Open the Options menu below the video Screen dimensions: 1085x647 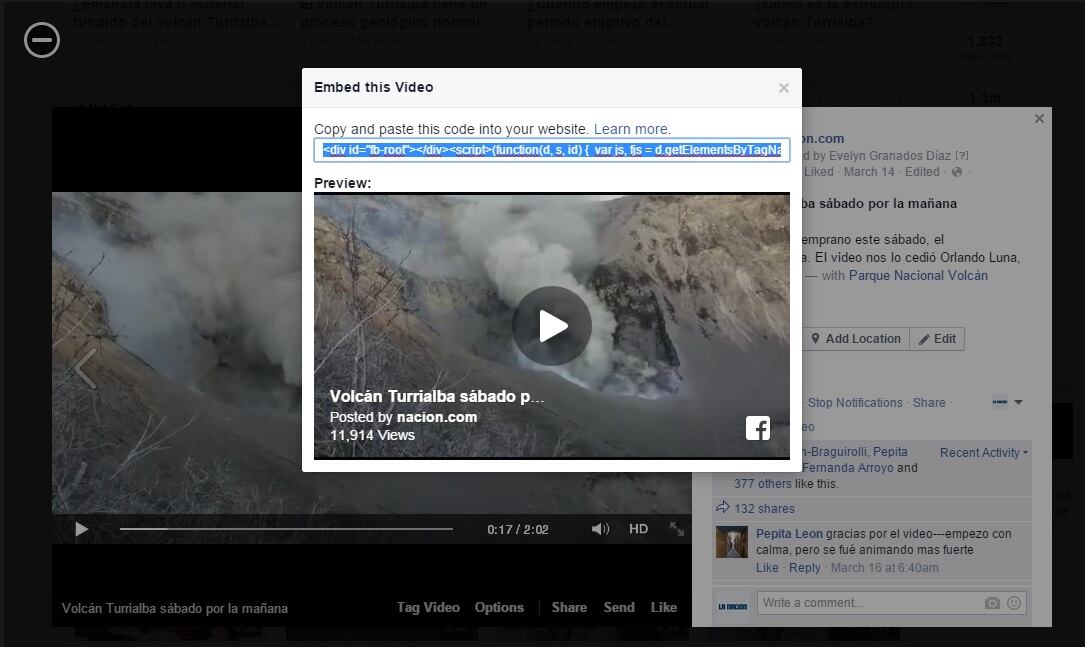pos(499,607)
